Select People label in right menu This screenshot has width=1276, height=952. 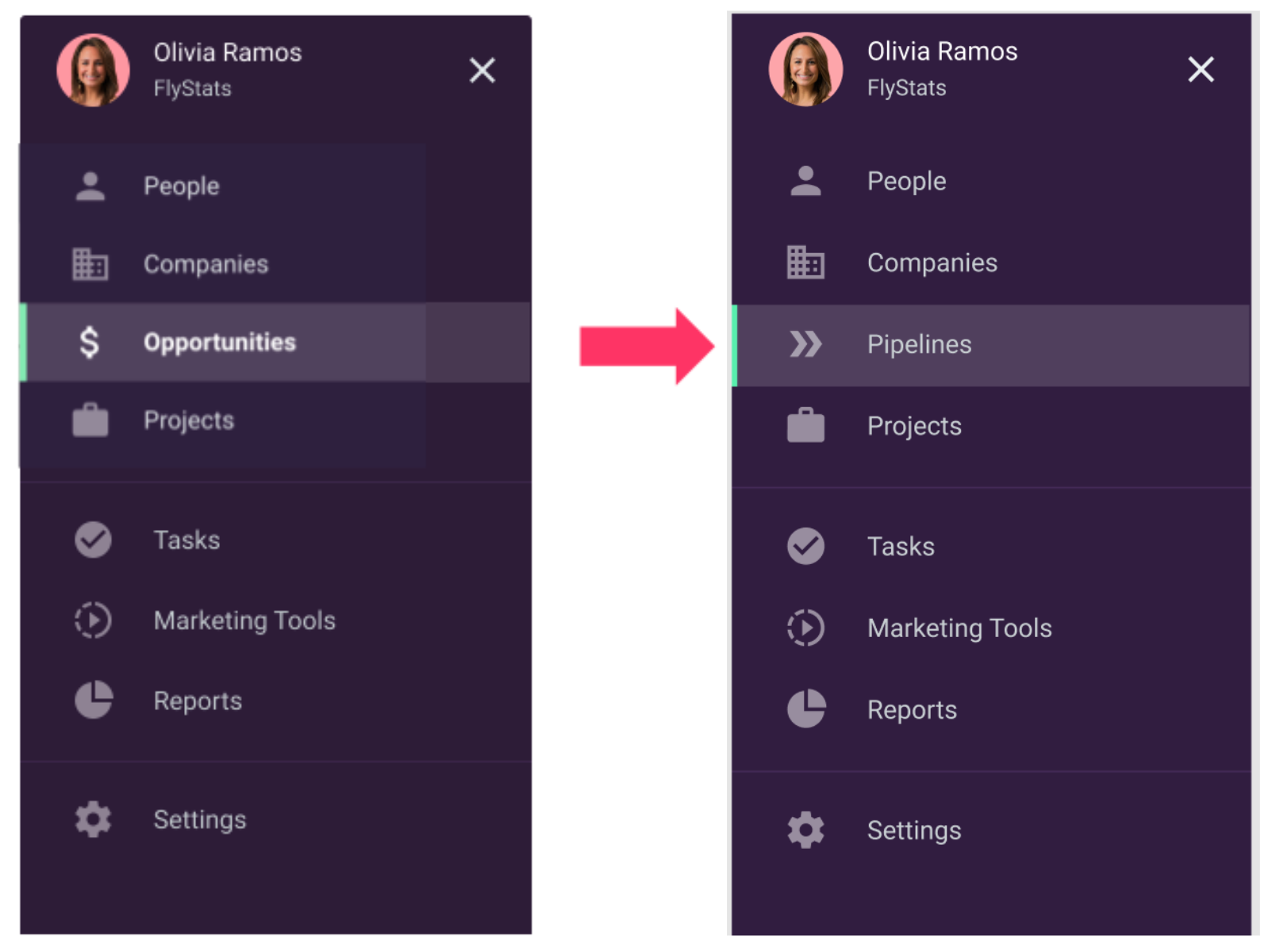coord(907,182)
